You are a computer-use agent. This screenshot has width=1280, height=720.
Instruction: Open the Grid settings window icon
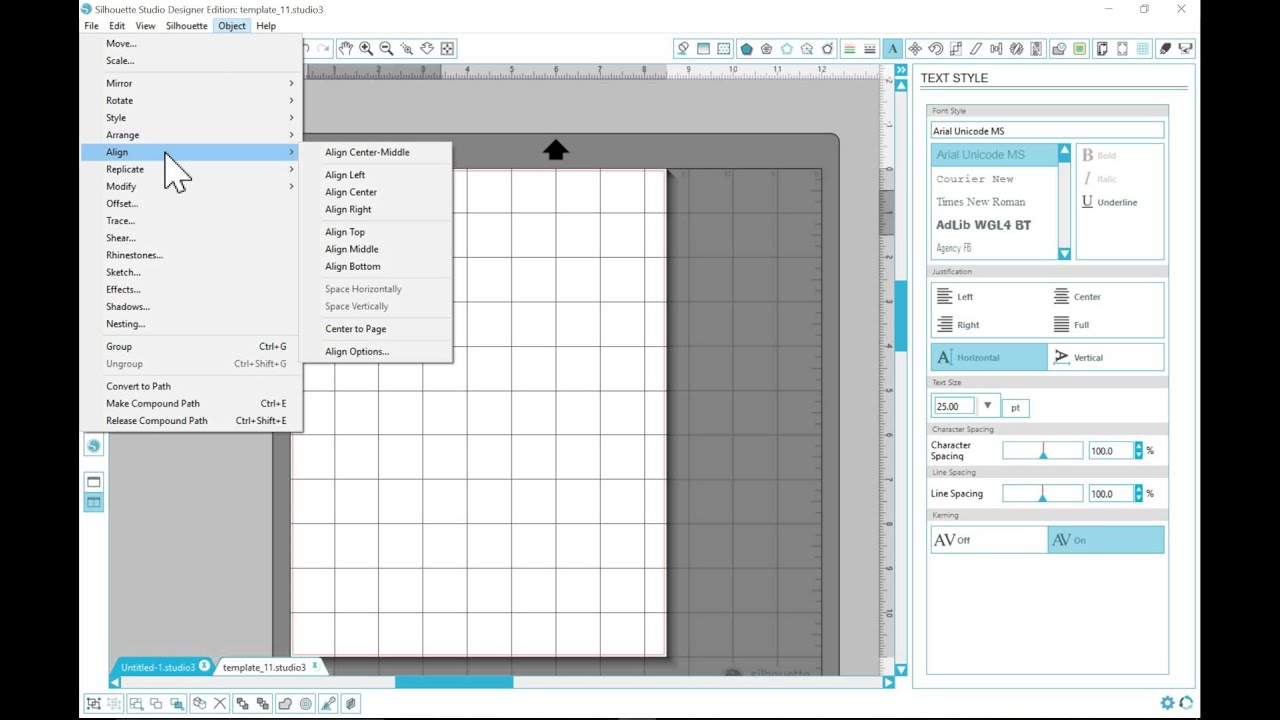[x=1142, y=48]
